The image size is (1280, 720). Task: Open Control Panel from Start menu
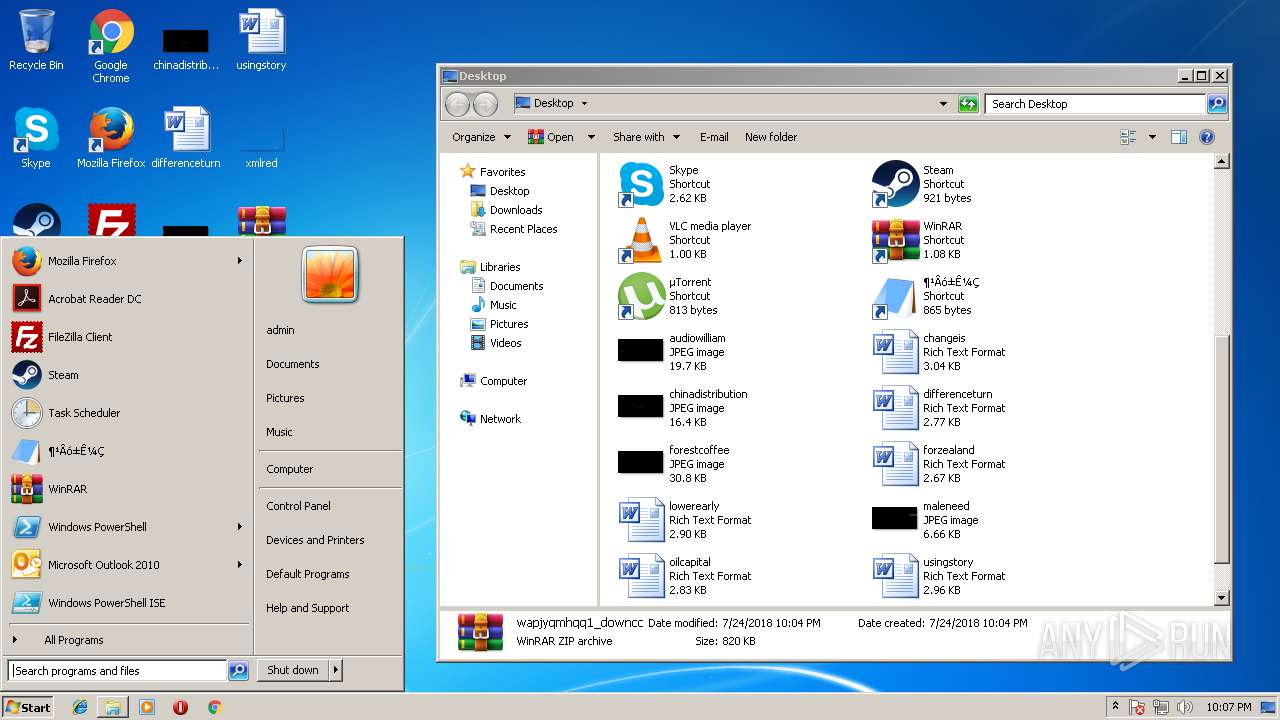[x=298, y=506]
